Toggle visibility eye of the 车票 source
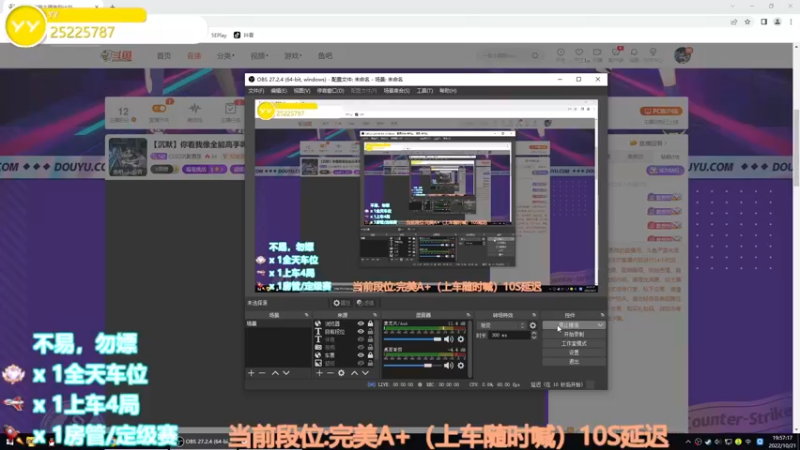The height and width of the screenshot is (450, 800). click(361, 355)
